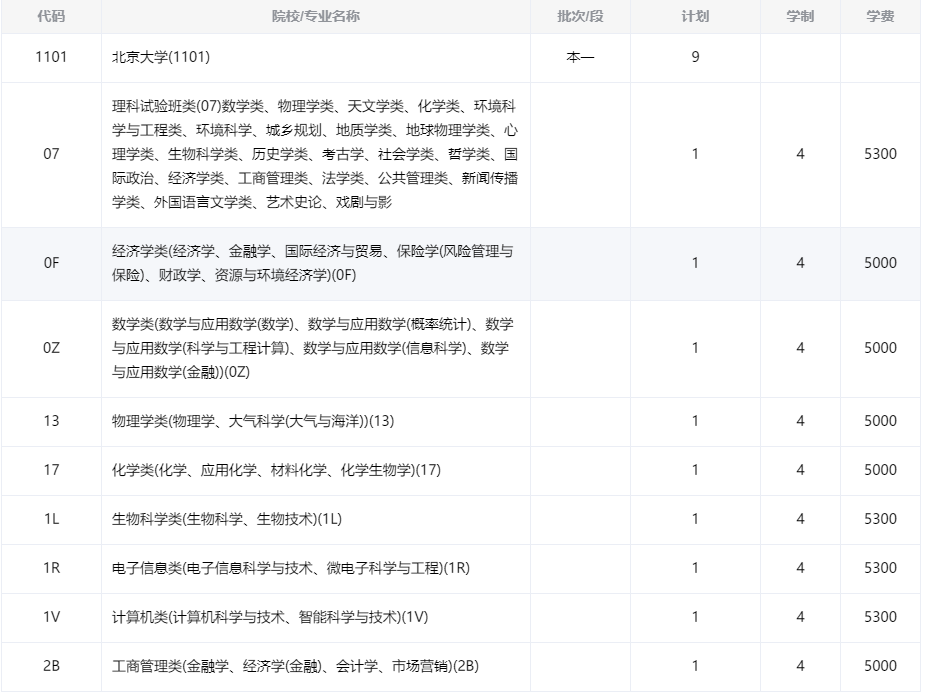Click the "数学类" major description
This screenshot has height=692, width=926.
pyautogui.click(x=312, y=348)
